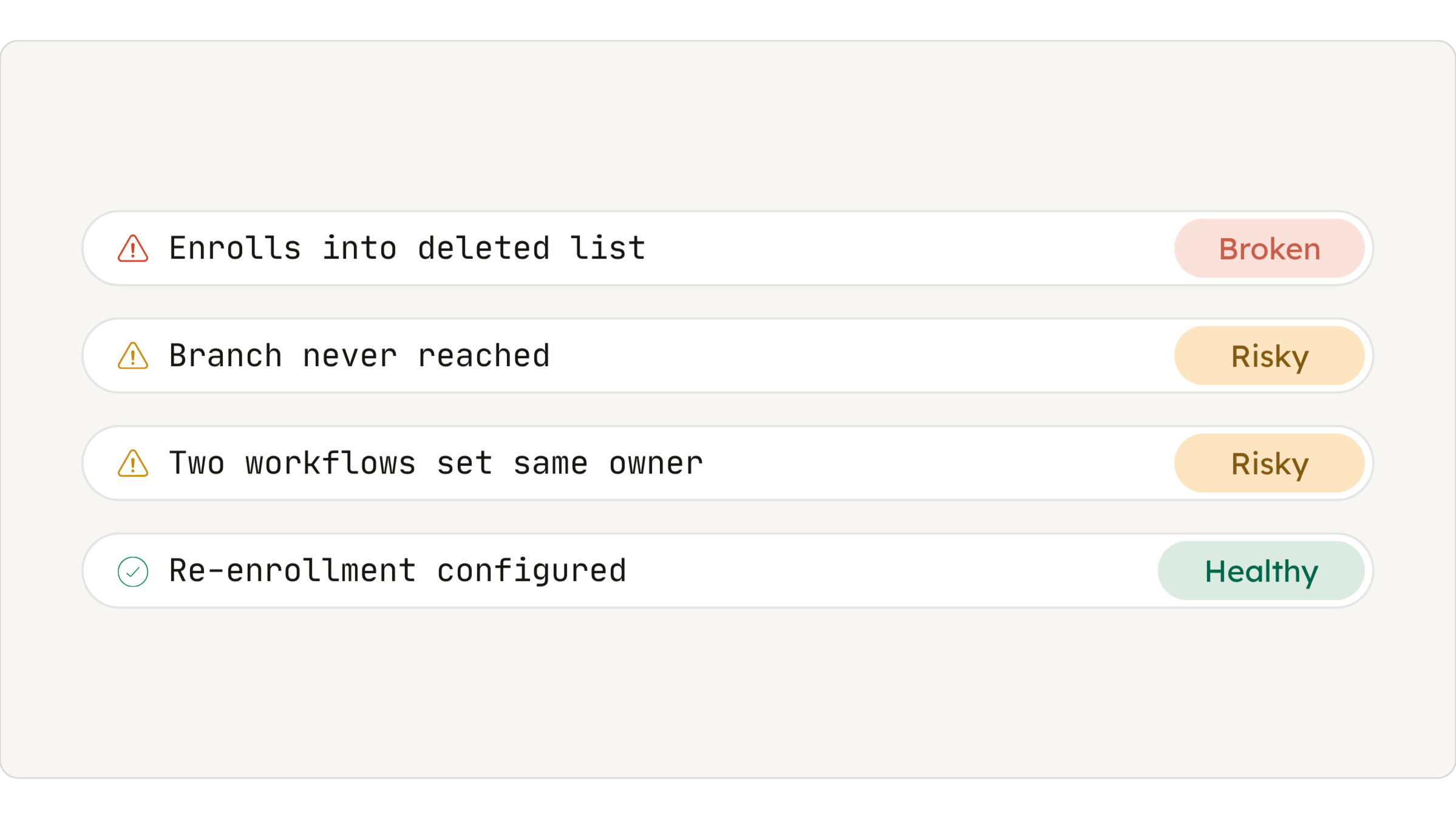Click the green checkmark circle icon

pyautogui.click(x=132, y=571)
